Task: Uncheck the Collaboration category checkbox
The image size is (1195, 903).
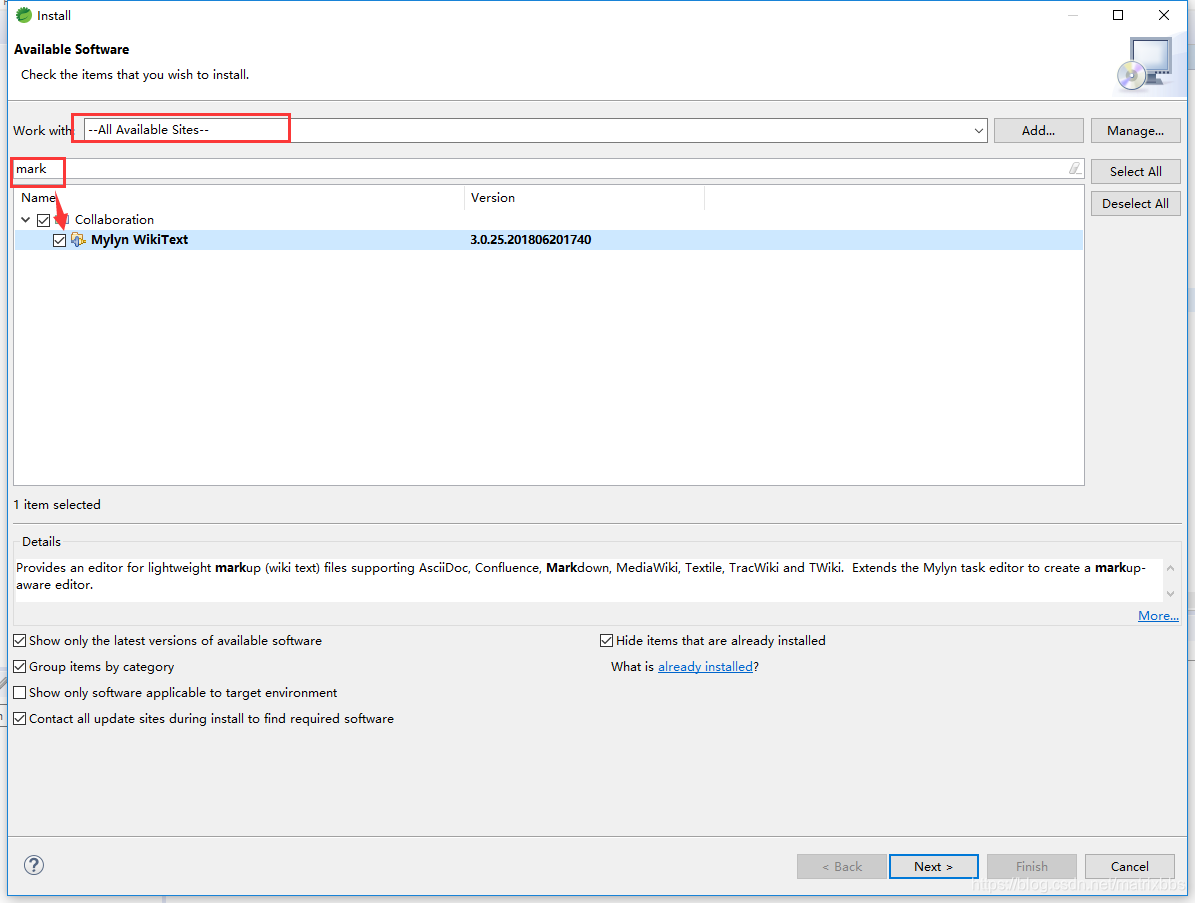Action: point(43,220)
